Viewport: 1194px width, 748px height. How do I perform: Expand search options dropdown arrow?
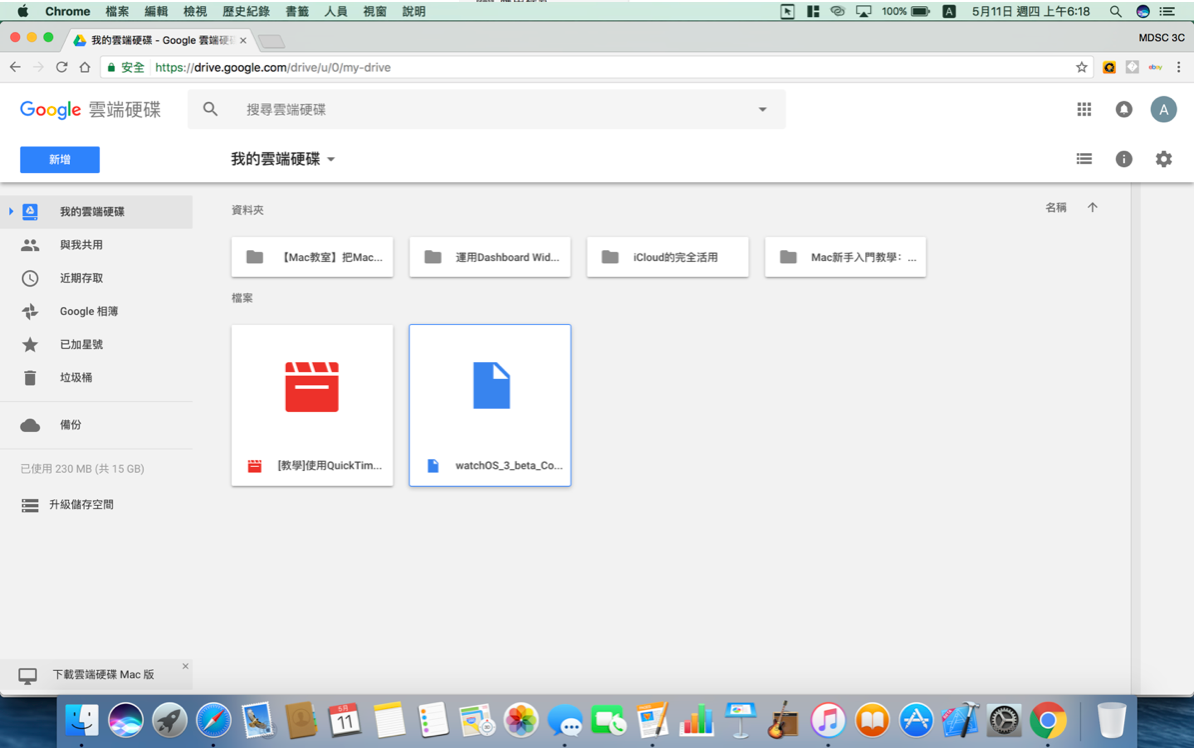point(762,110)
